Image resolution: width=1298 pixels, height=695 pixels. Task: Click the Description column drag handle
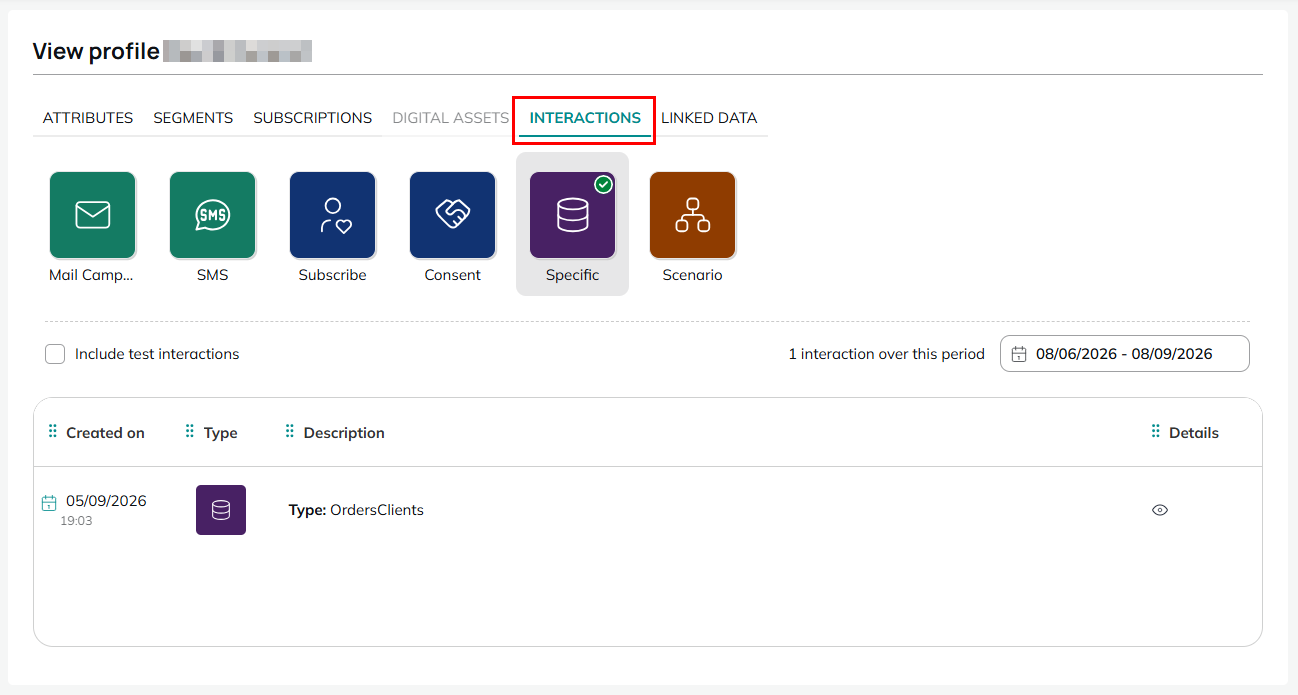(x=290, y=431)
